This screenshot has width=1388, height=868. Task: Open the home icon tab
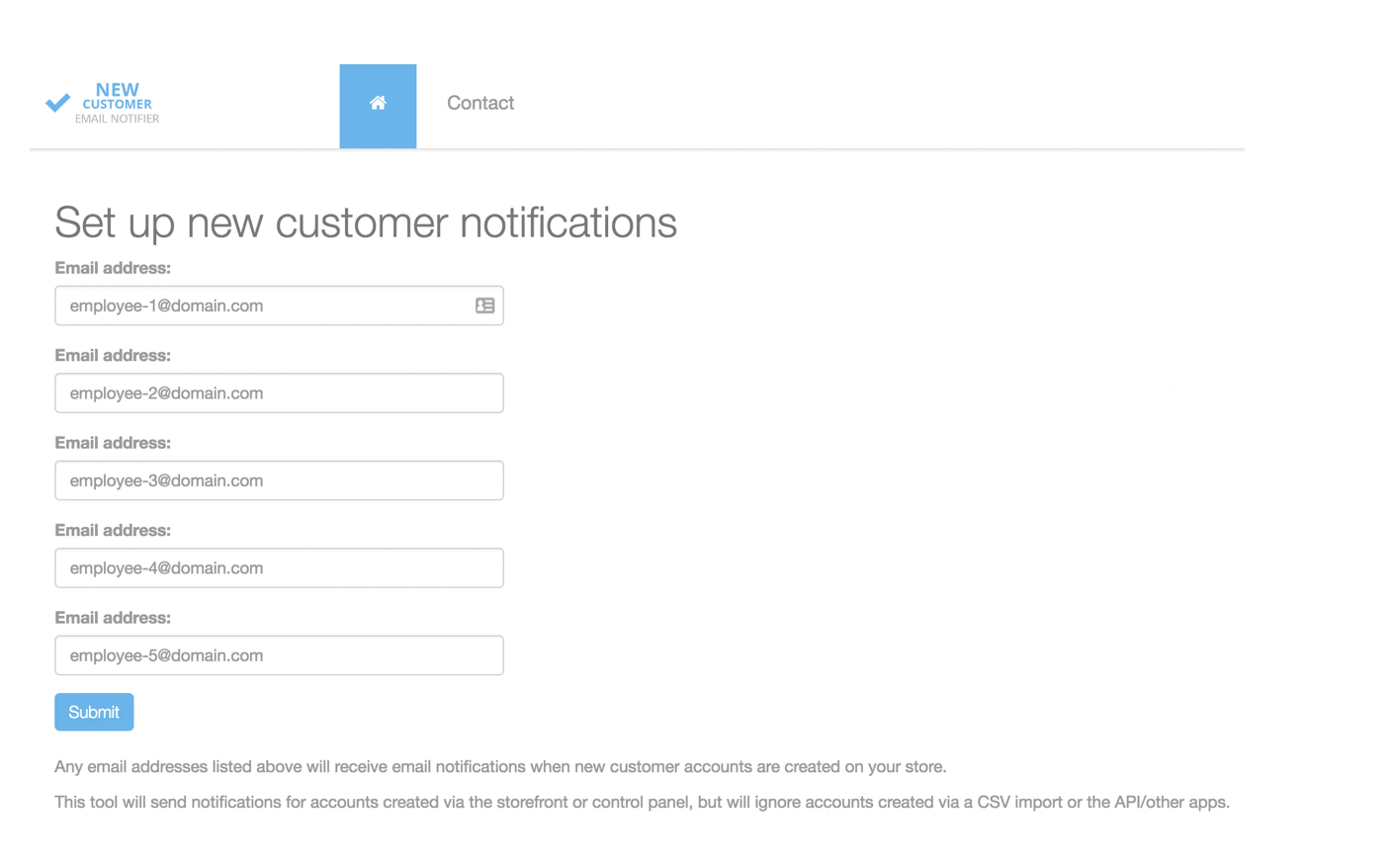pos(378,106)
